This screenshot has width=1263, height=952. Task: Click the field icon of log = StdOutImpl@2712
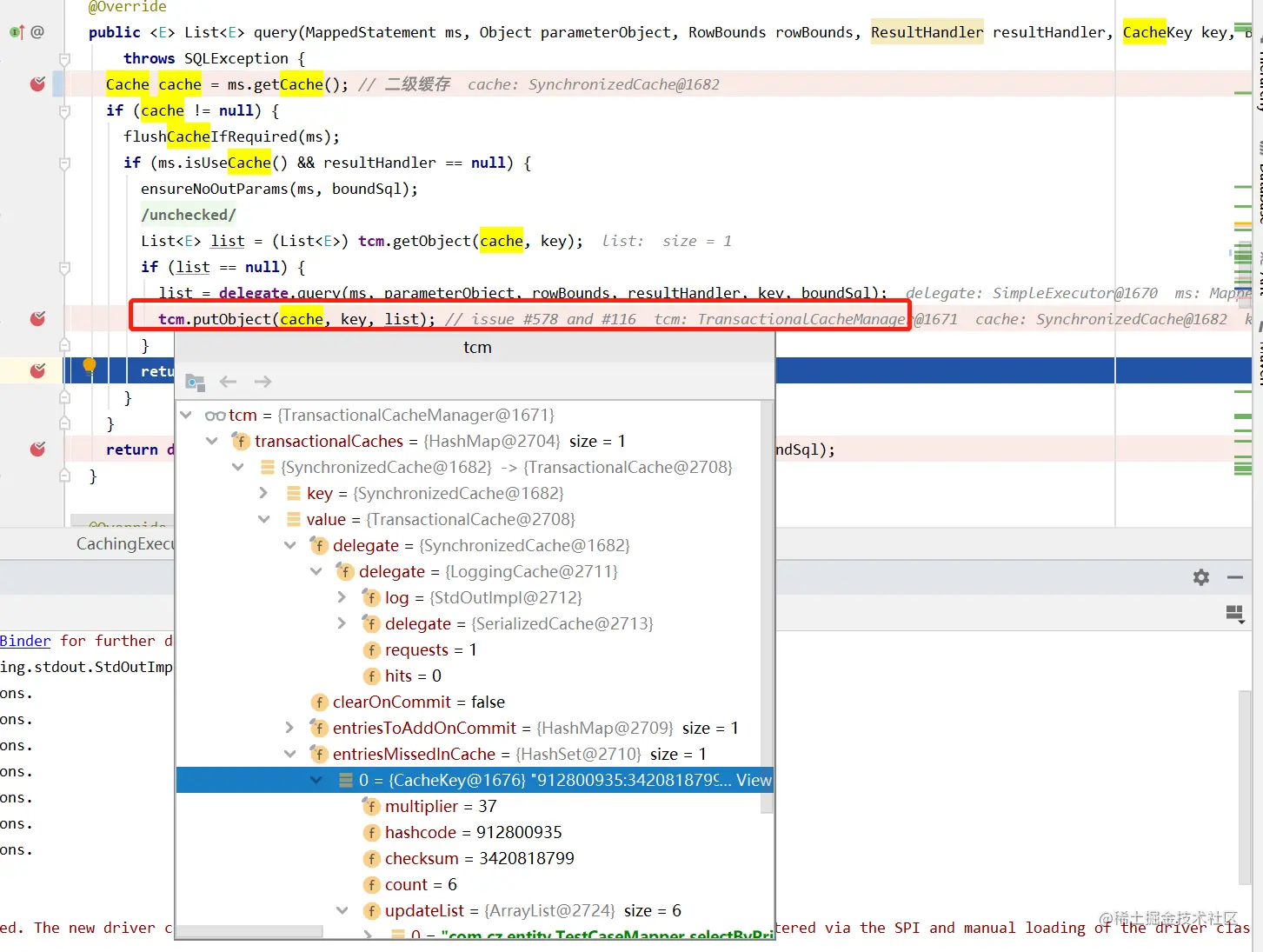(371, 598)
